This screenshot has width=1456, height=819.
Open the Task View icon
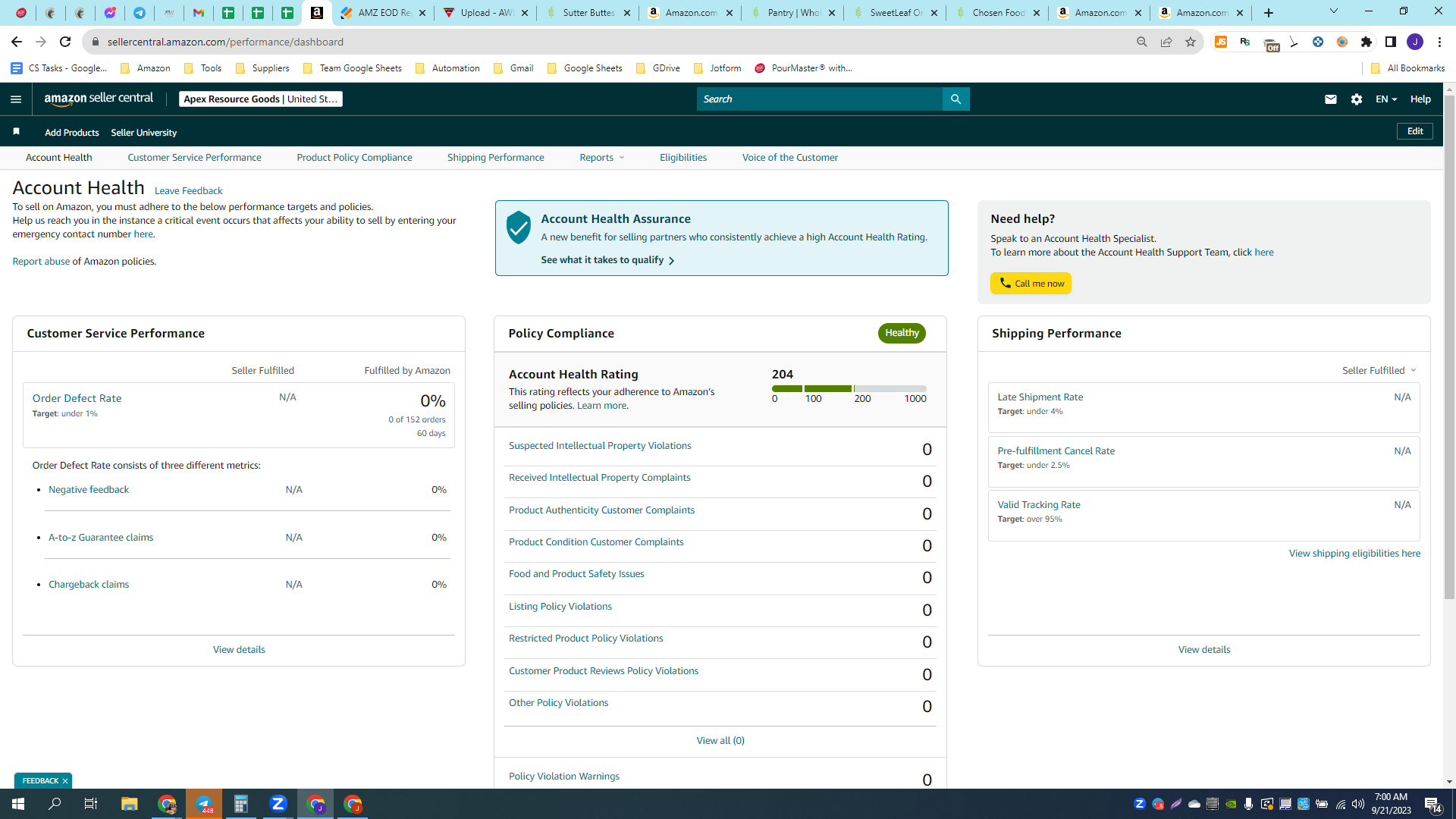(91, 804)
